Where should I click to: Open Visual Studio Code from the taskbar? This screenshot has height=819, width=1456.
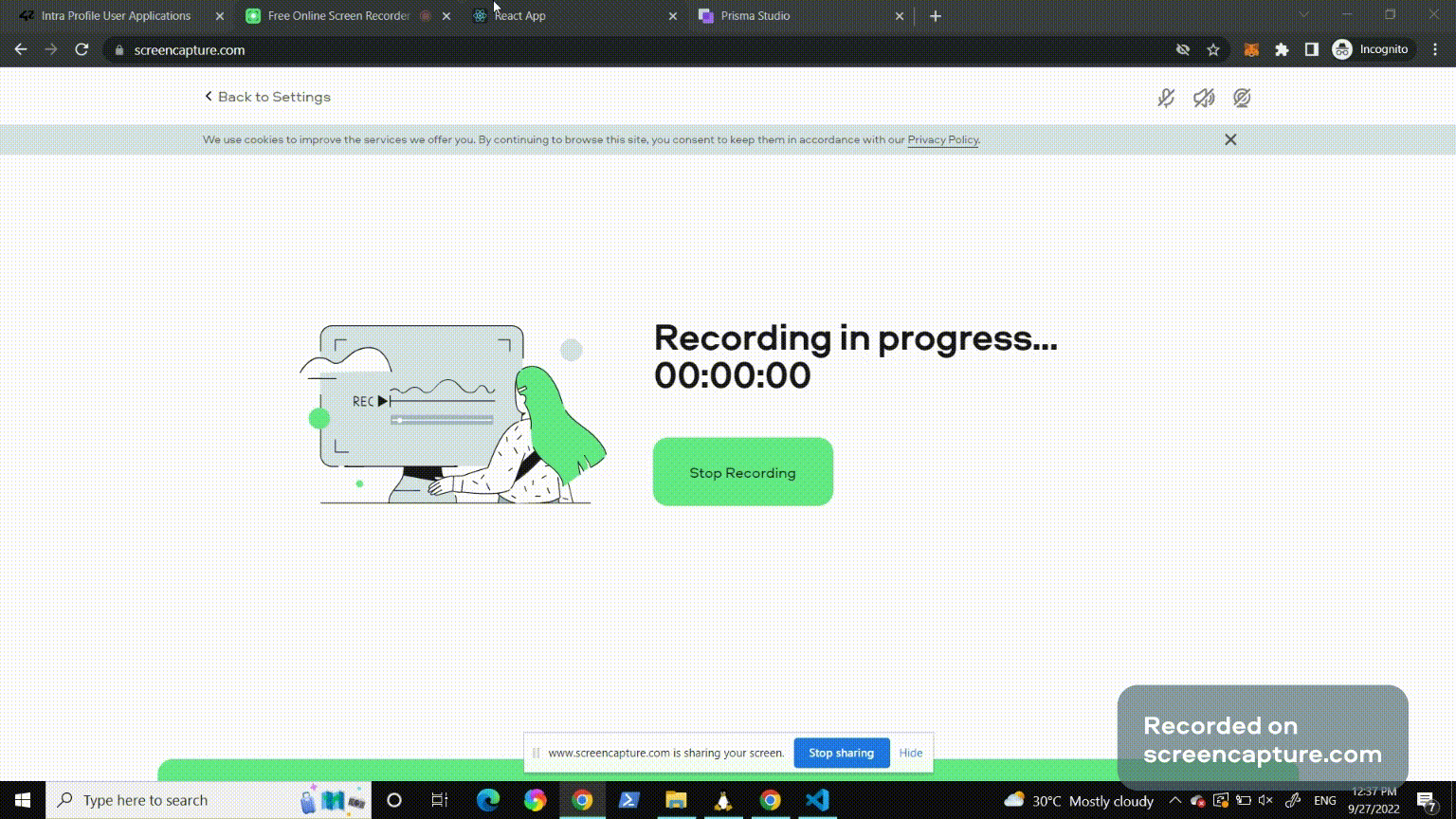(x=817, y=800)
